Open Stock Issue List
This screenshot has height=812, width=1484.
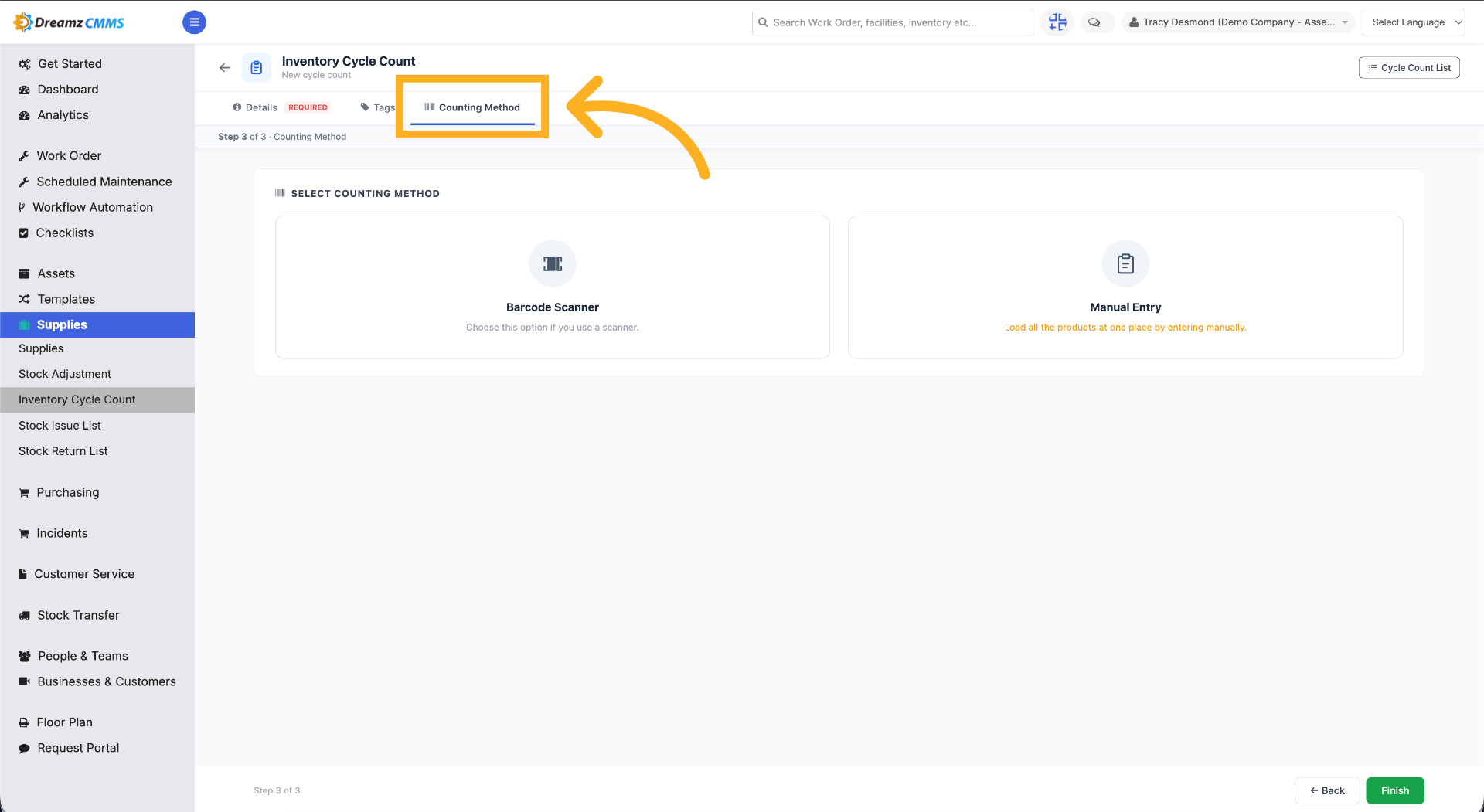coord(97,426)
